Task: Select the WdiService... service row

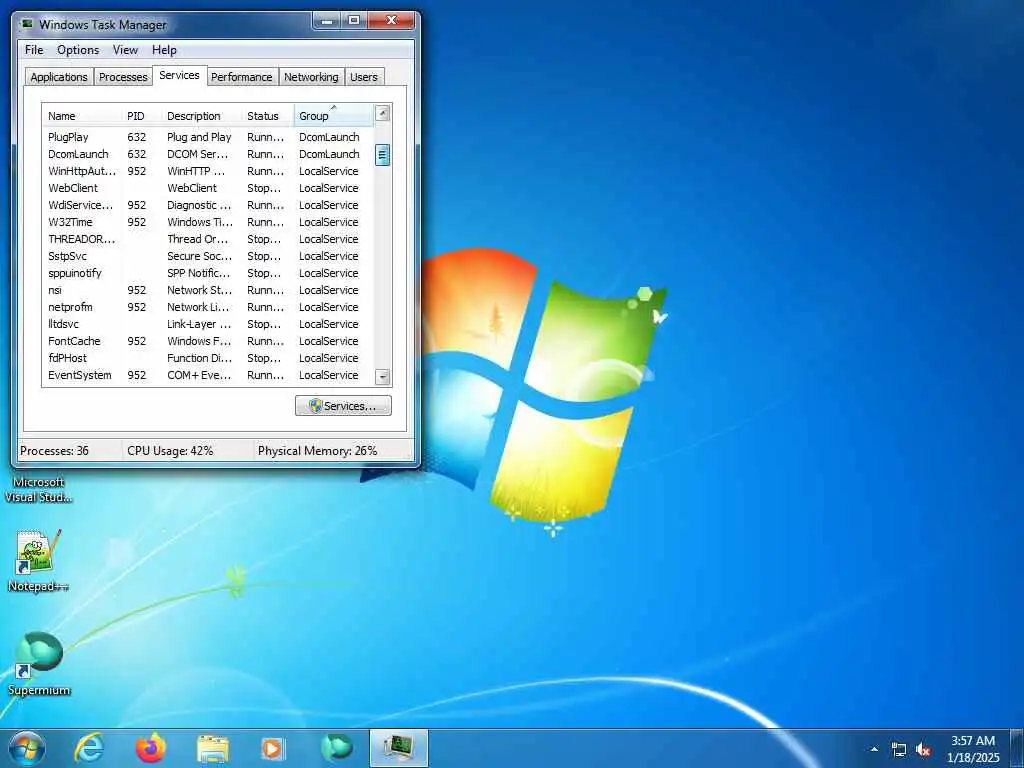Action: click(x=208, y=205)
